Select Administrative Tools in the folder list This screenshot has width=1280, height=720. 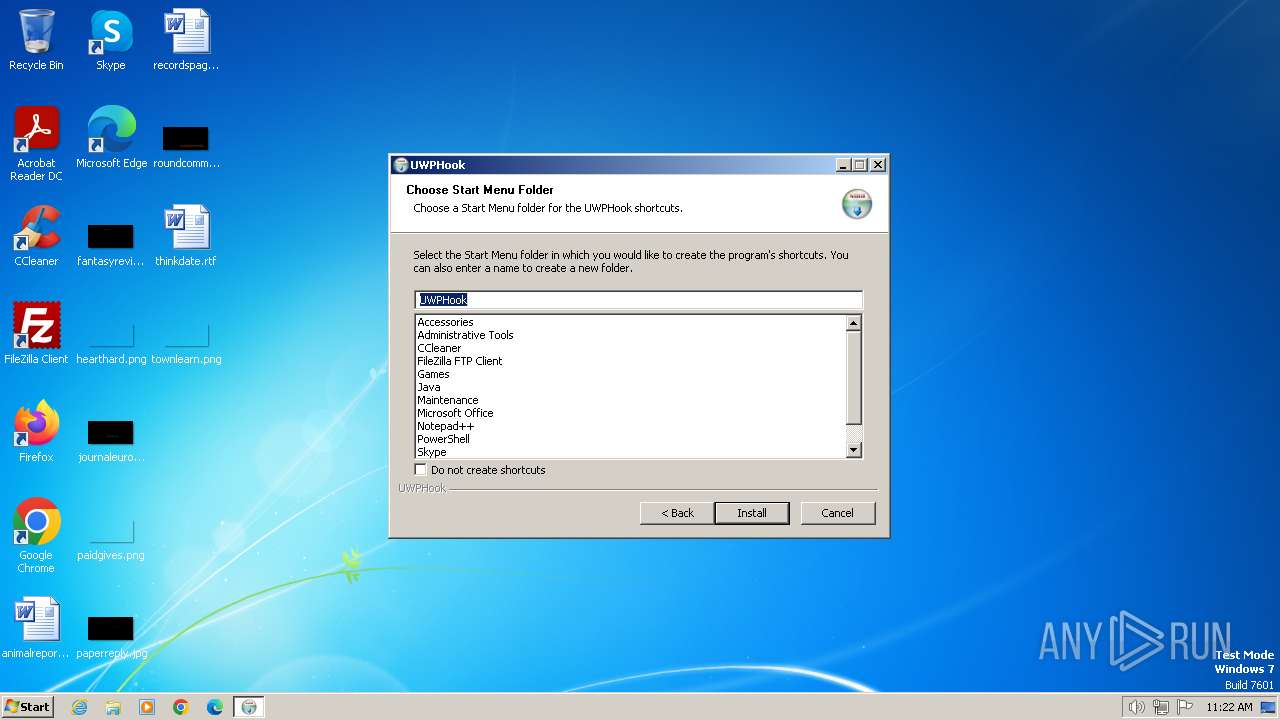[465, 335]
